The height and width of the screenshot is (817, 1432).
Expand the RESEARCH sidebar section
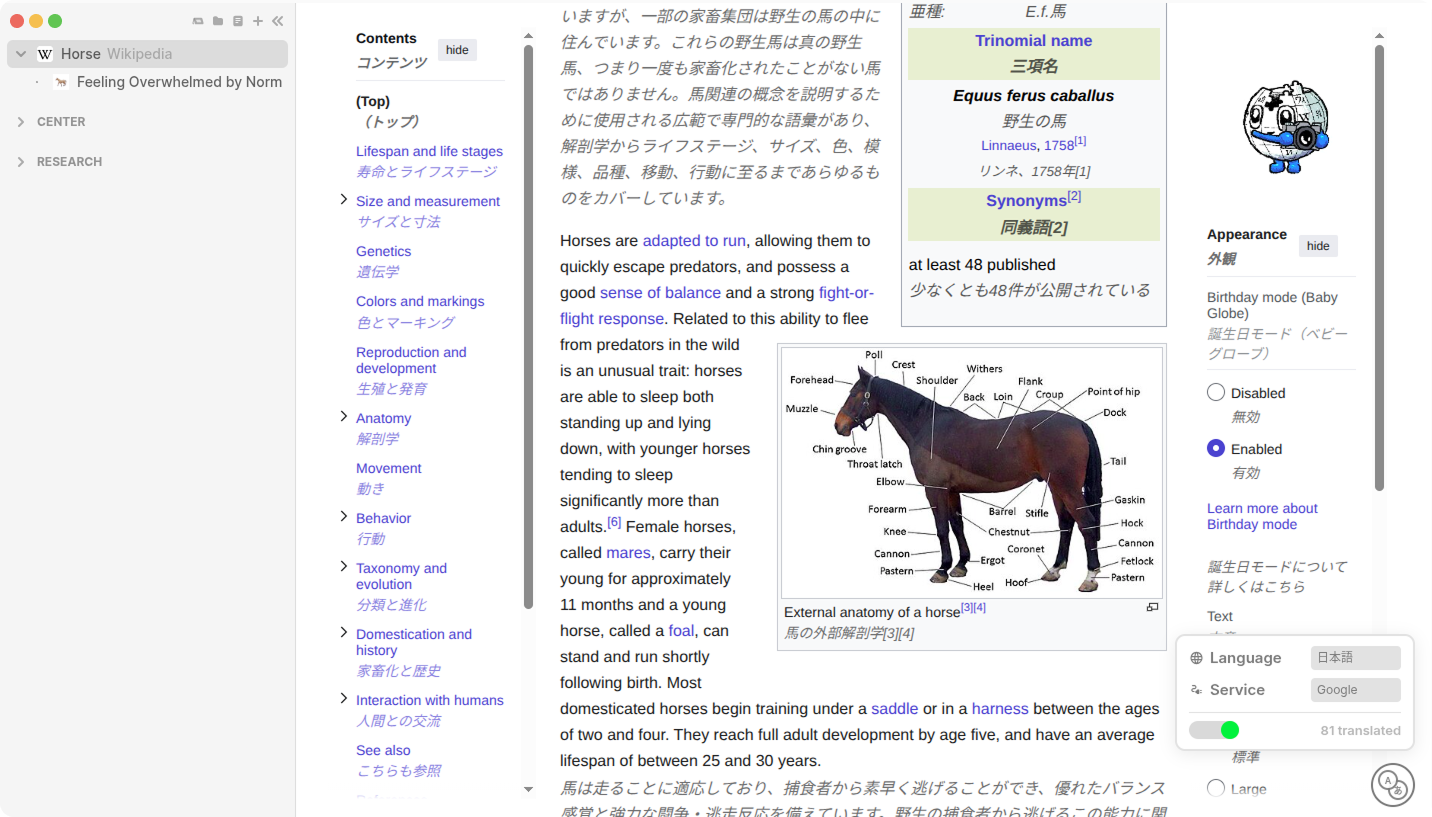pyautogui.click(x=21, y=162)
